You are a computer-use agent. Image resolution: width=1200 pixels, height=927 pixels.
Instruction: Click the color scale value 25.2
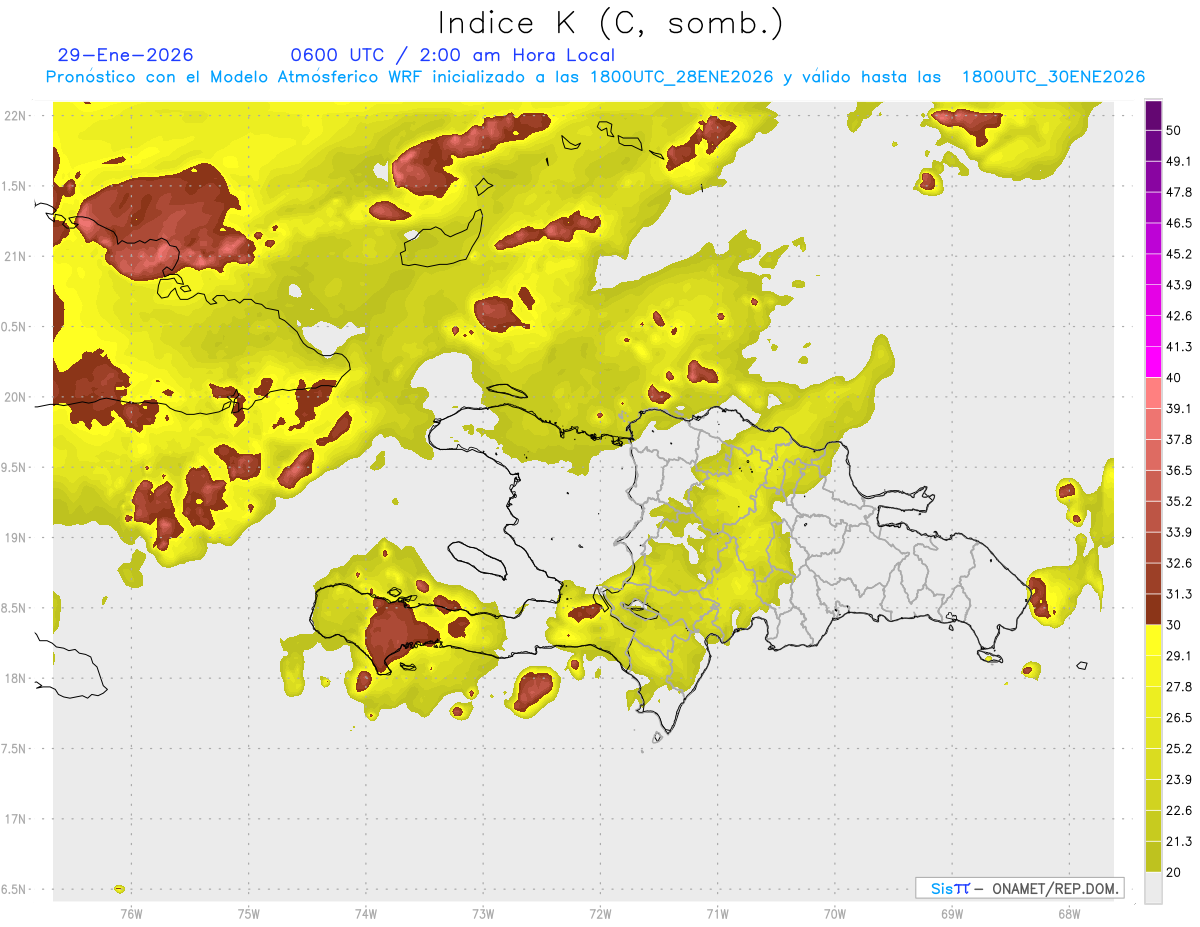point(1179,749)
